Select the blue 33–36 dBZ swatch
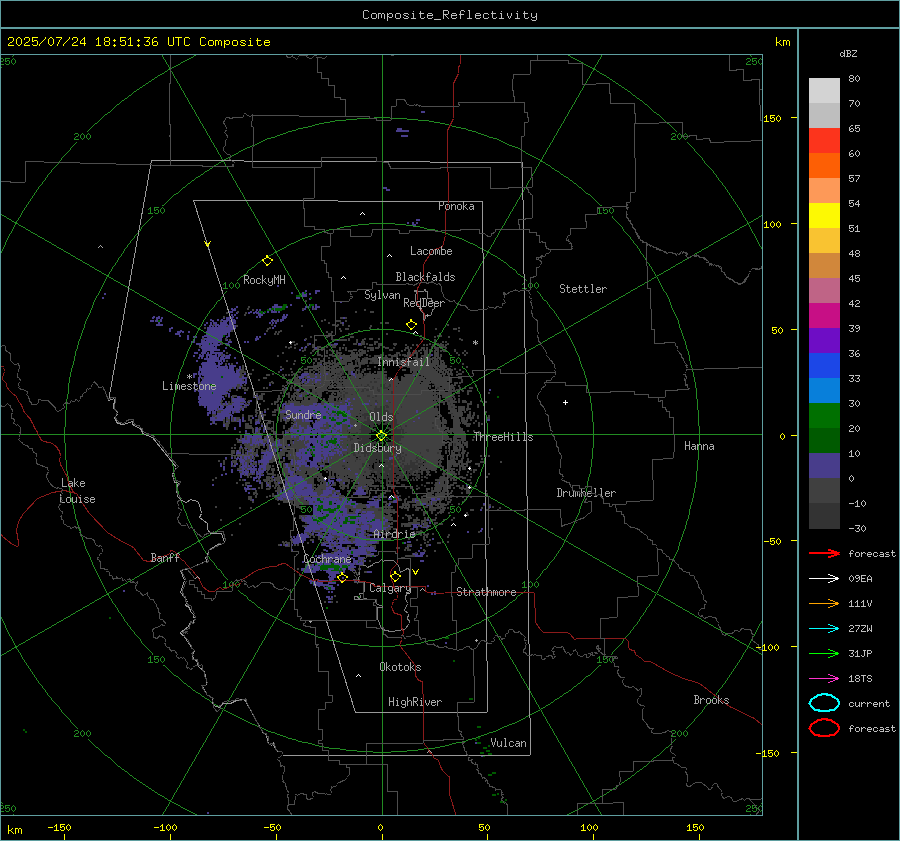The image size is (900, 841). tap(824, 366)
